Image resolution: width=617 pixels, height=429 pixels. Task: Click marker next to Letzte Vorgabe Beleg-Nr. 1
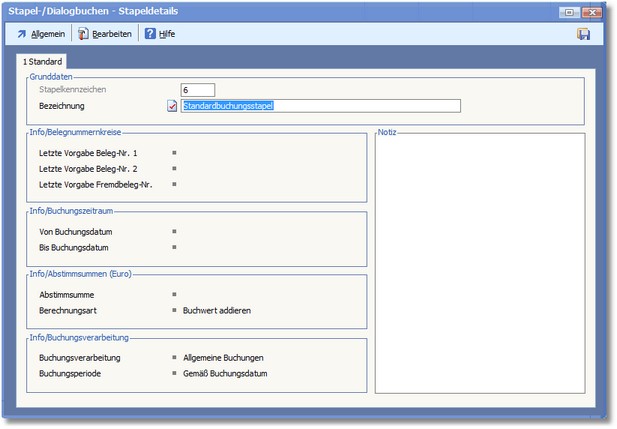pos(174,153)
